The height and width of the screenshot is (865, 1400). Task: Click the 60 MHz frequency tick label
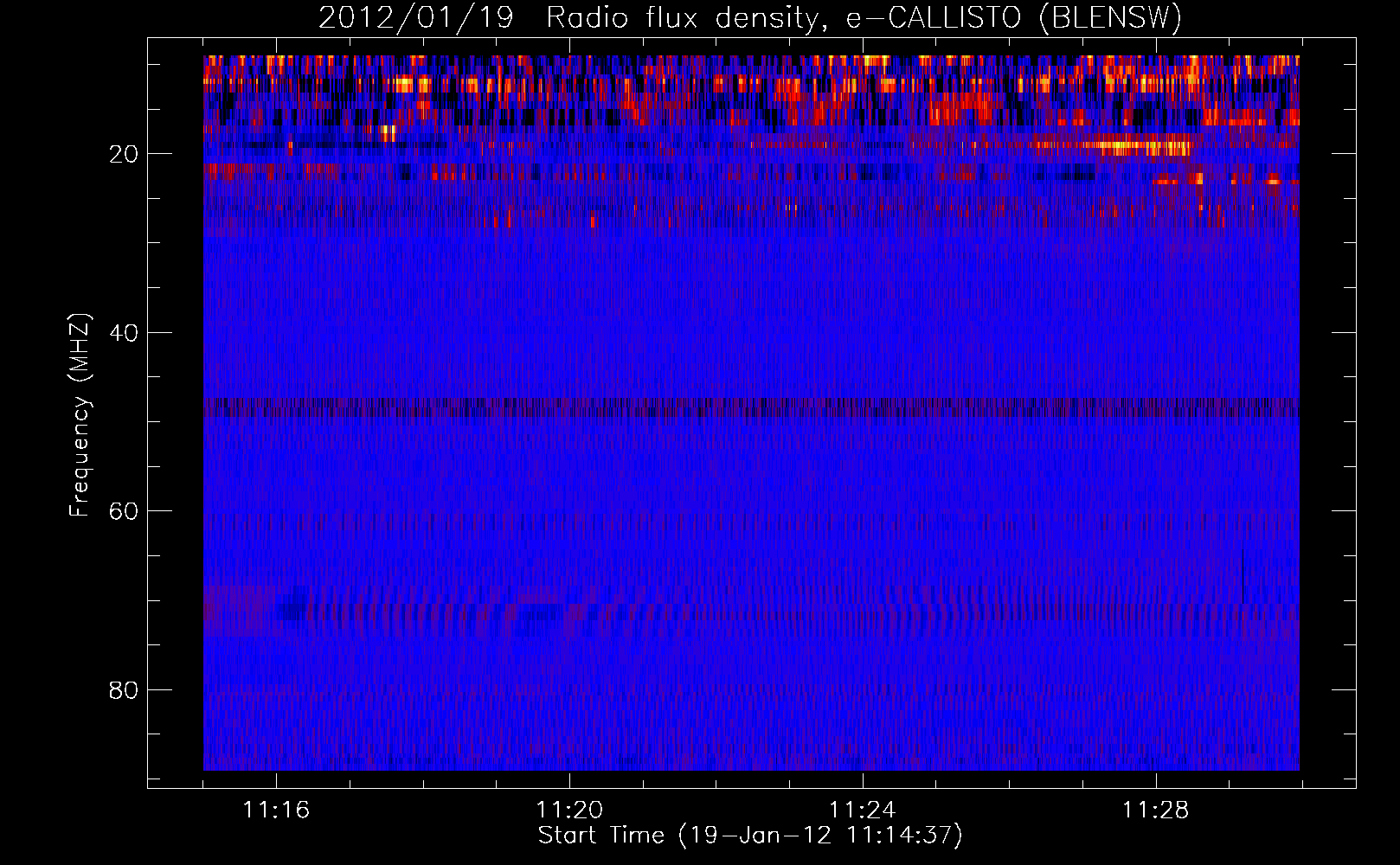[x=124, y=511]
